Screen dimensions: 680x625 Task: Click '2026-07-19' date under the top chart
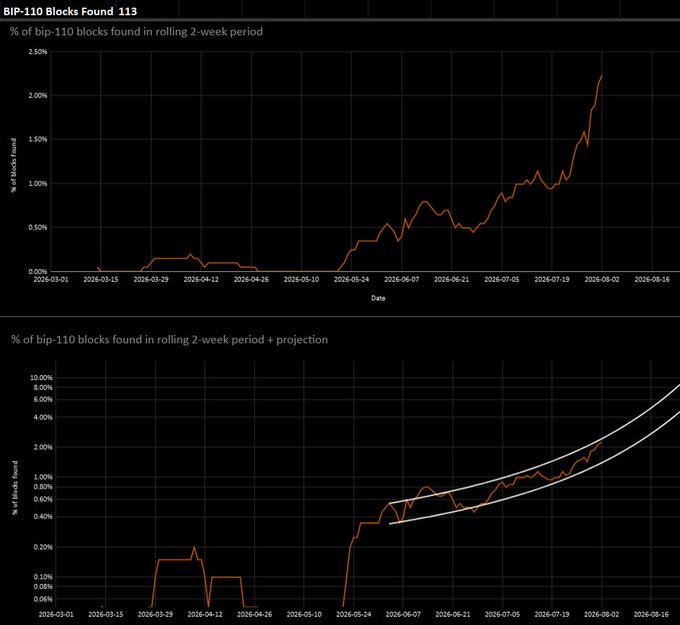[x=552, y=279]
